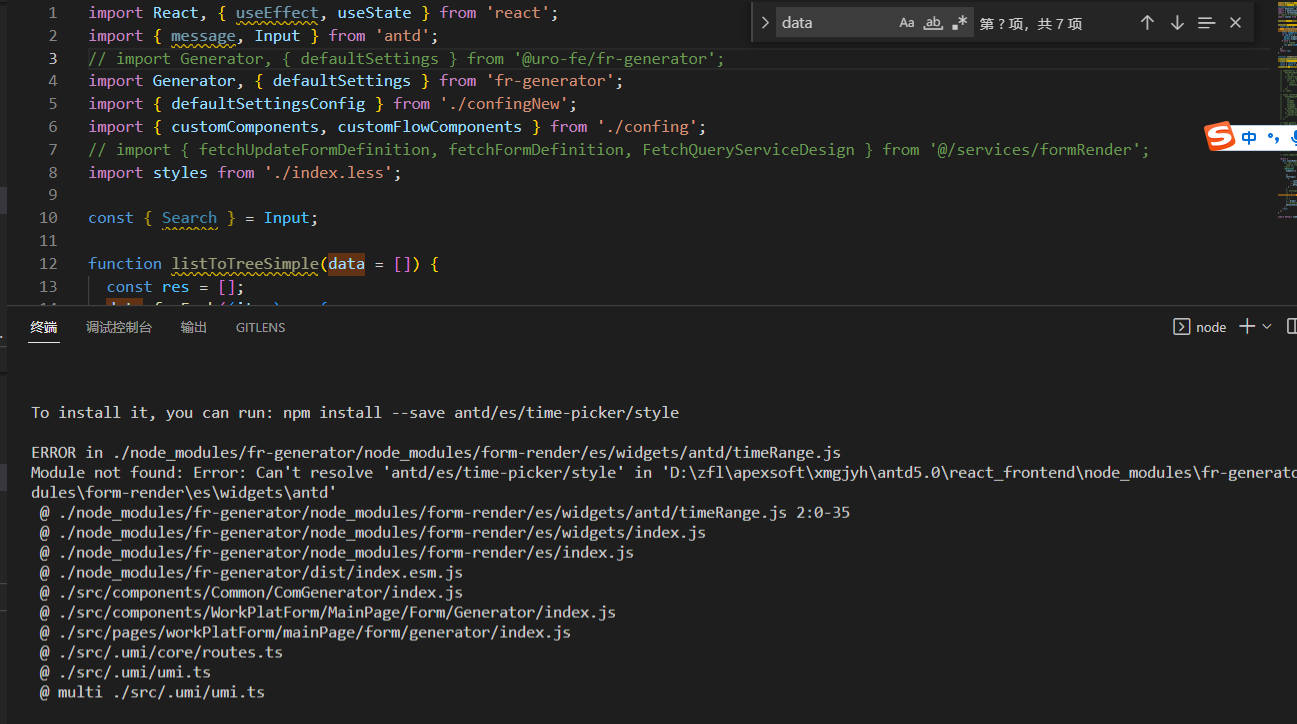The height and width of the screenshot is (724, 1297).
Task: Enable Use Regular Expression in search
Action: pyautogui.click(x=961, y=21)
